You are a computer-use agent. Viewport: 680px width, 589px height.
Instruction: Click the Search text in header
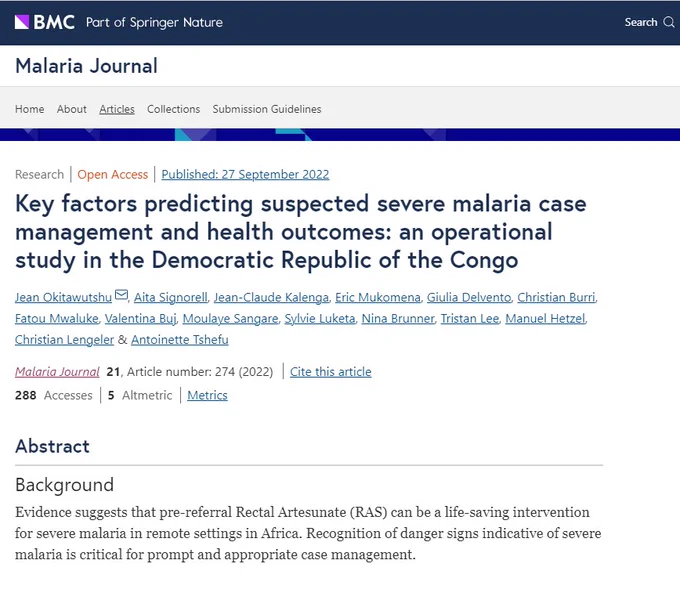(641, 22)
